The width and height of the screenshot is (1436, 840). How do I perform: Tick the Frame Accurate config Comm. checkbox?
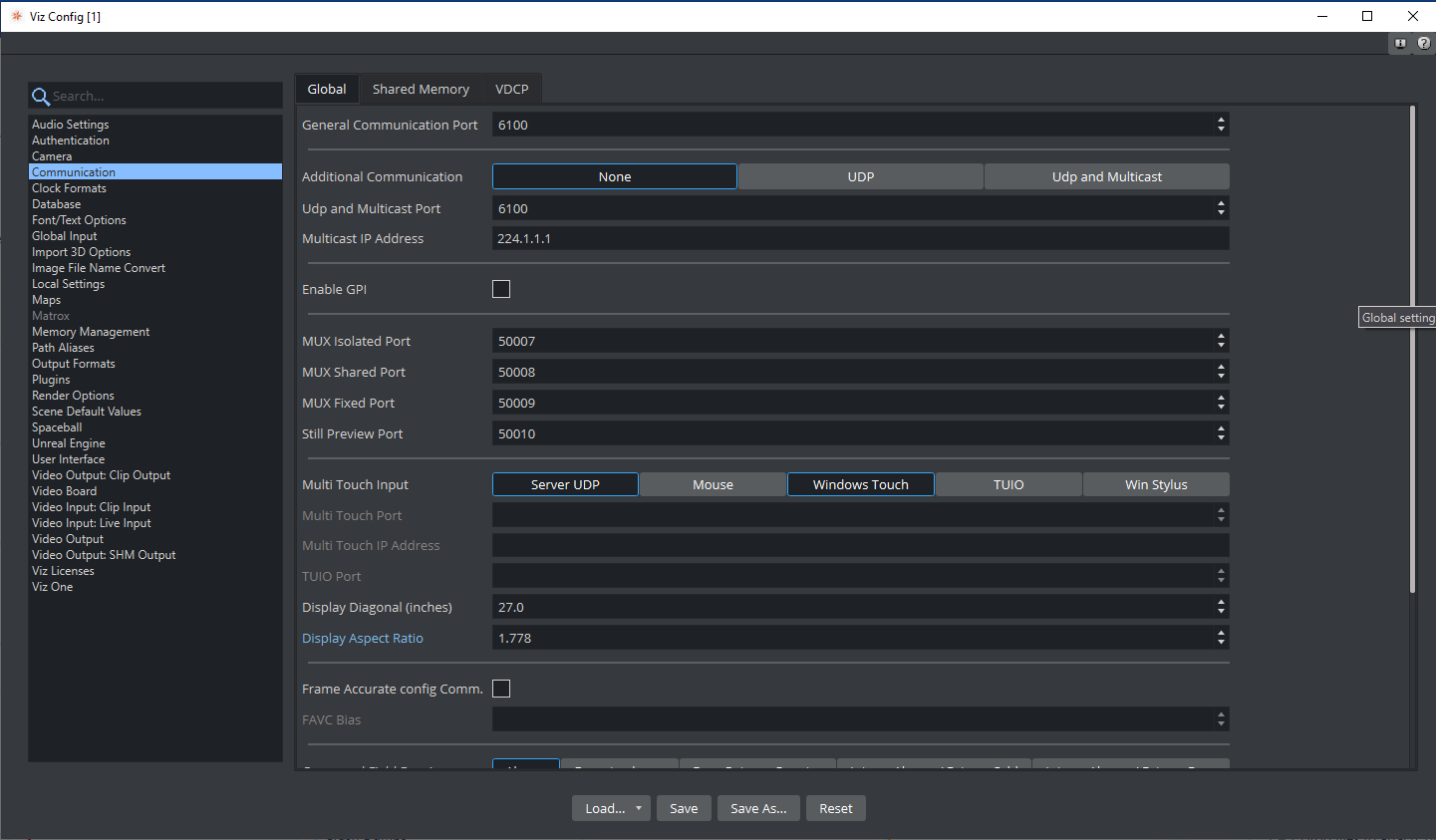coord(501,689)
